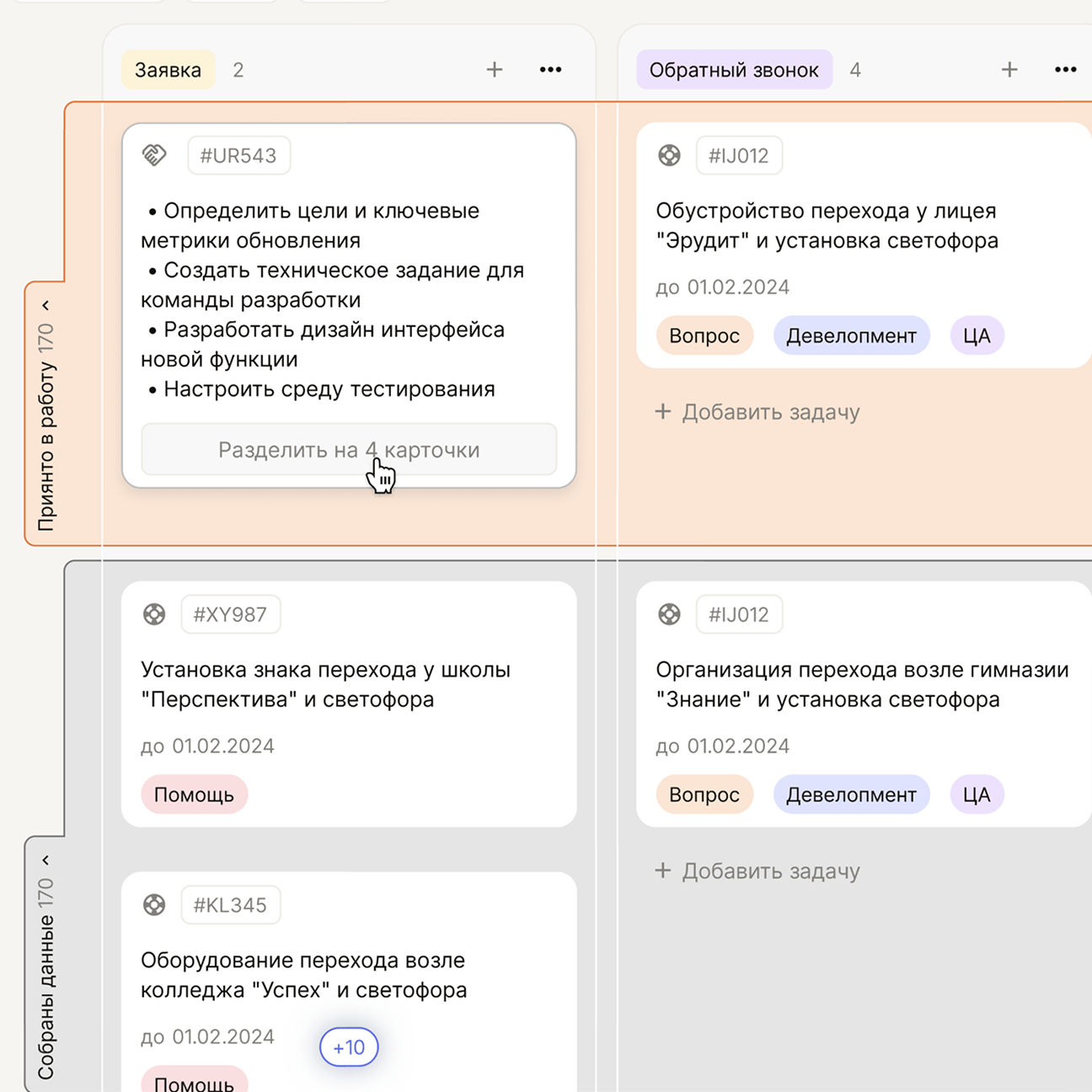Open the ellipsis menu of Обратный звонок column
The height and width of the screenshot is (1092, 1092).
click(x=1065, y=70)
